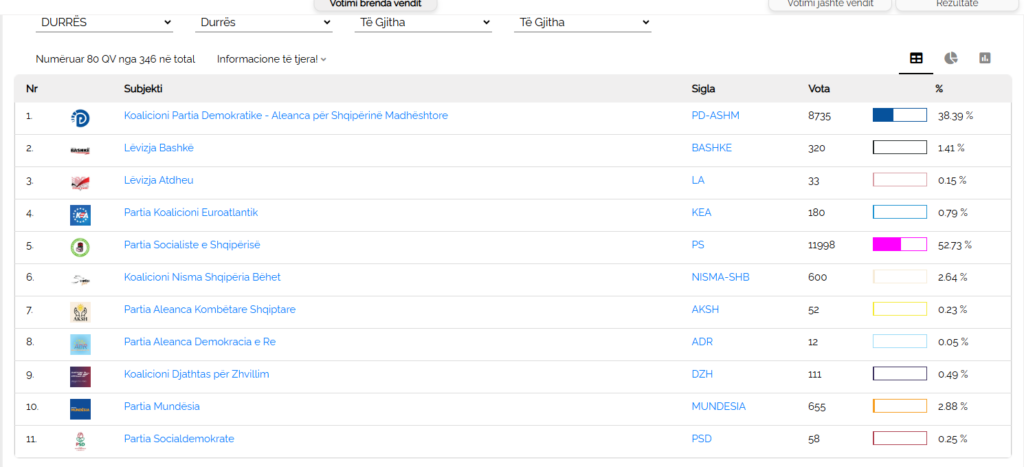Expand Informacione të tjera section
Viewport: 1024px width, 467px height.
coord(271,59)
